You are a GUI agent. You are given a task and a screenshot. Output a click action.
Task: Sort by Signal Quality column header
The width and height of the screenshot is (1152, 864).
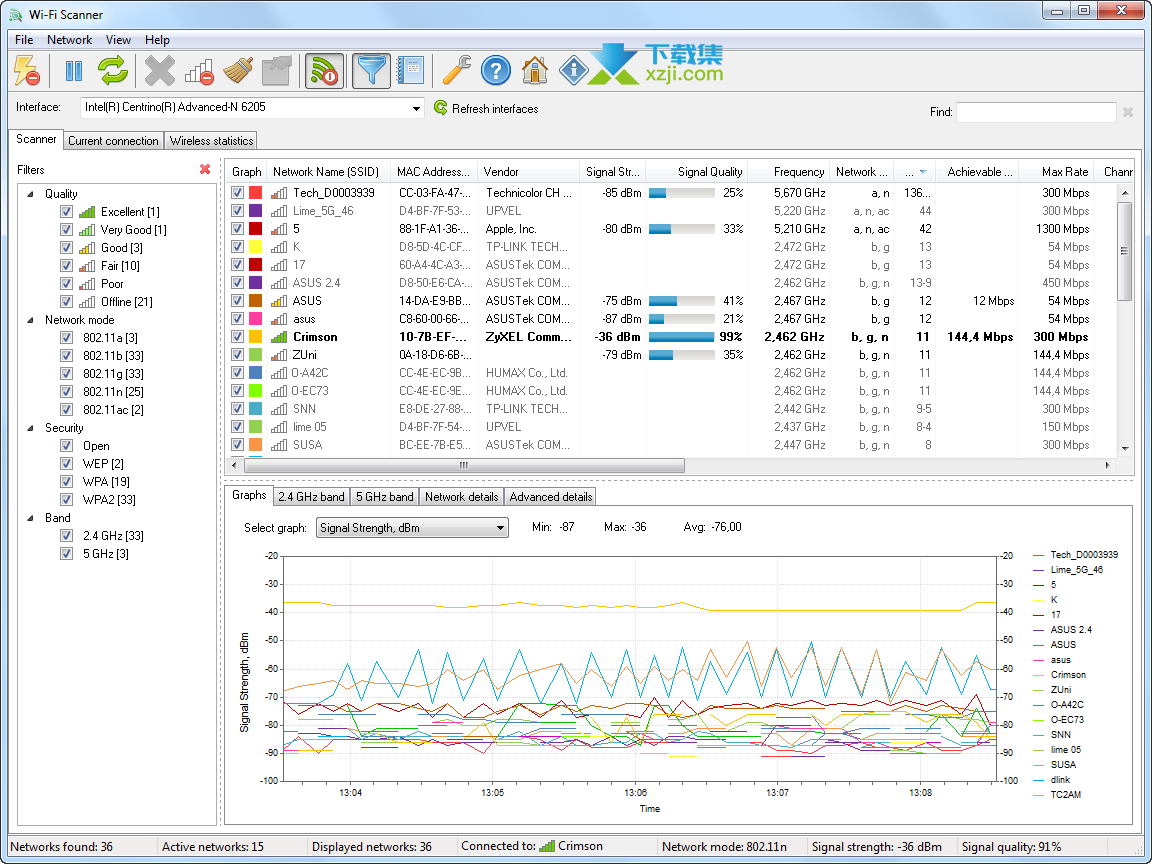coord(696,172)
